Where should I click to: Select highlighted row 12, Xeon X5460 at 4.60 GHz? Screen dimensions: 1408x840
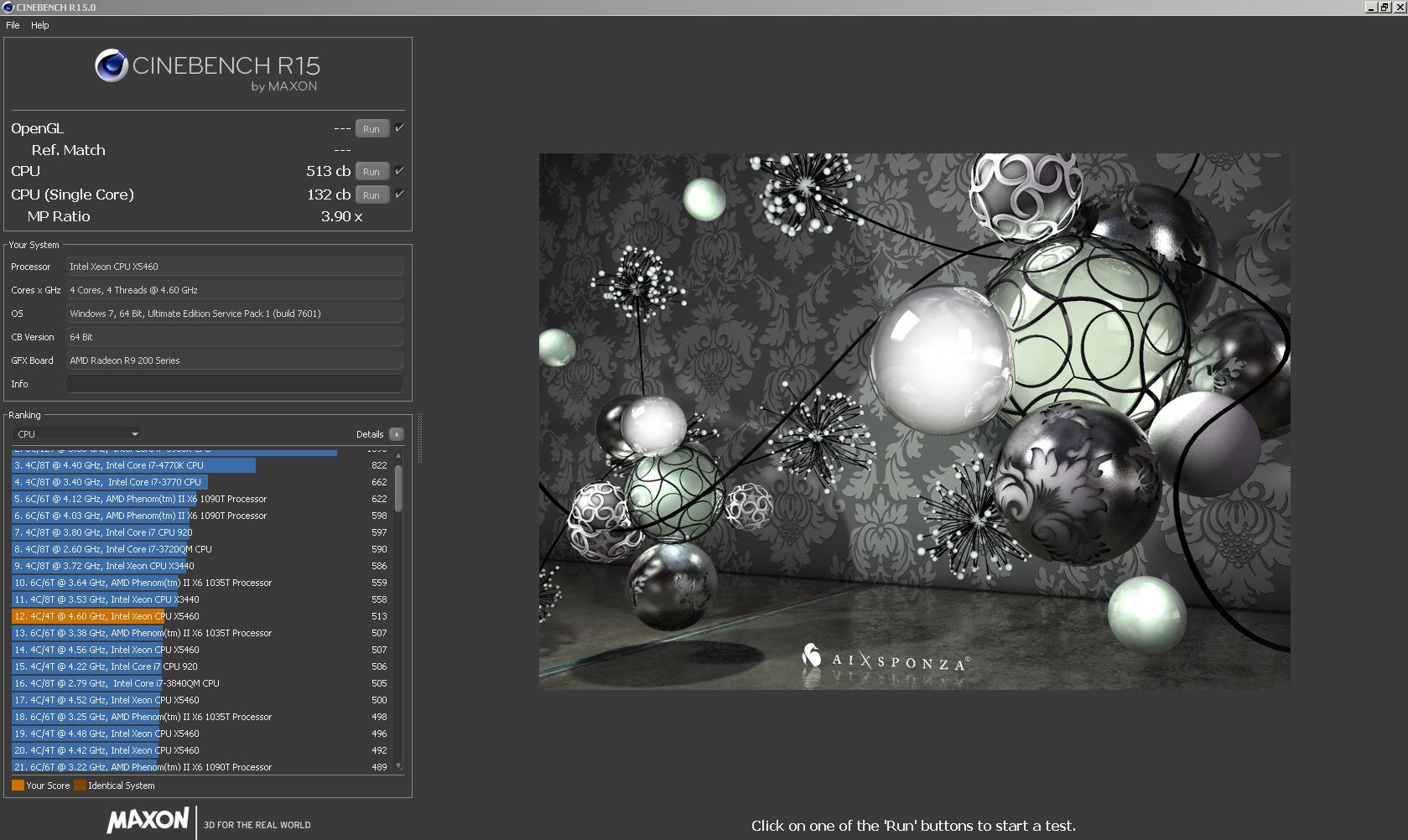pos(201,616)
